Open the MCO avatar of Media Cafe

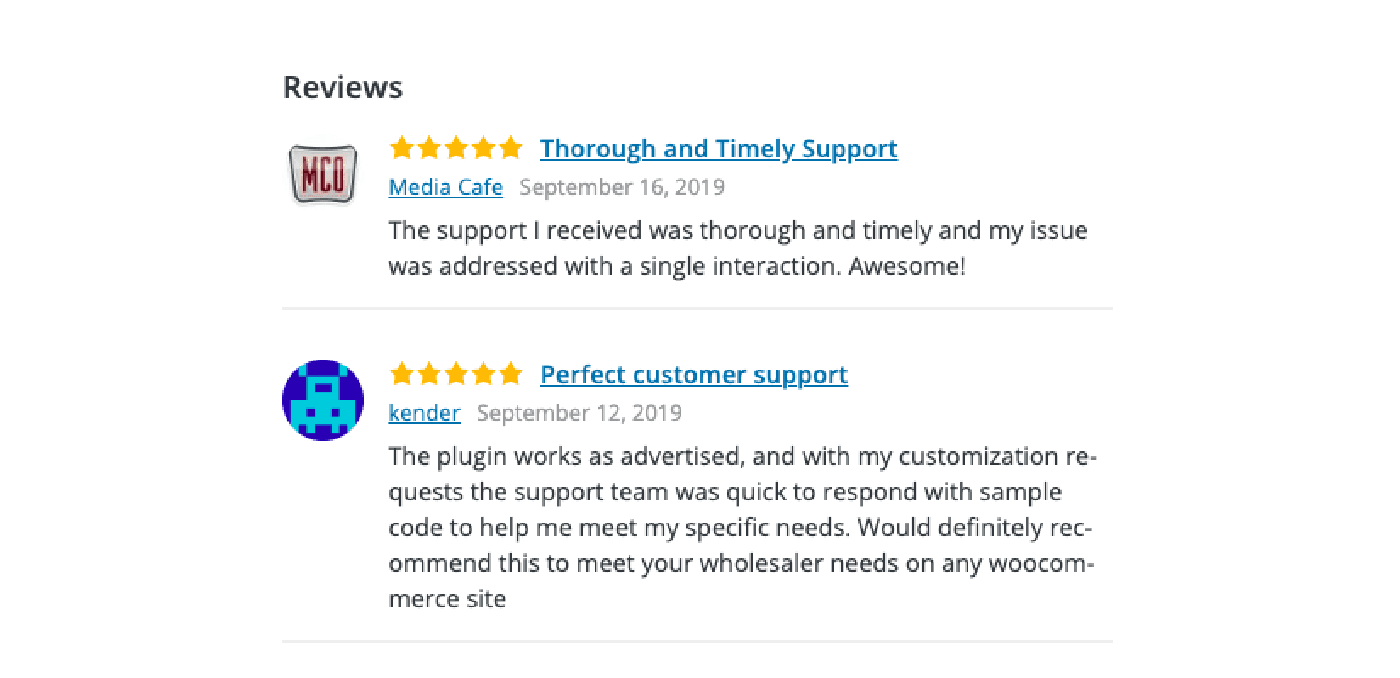coord(323,174)
